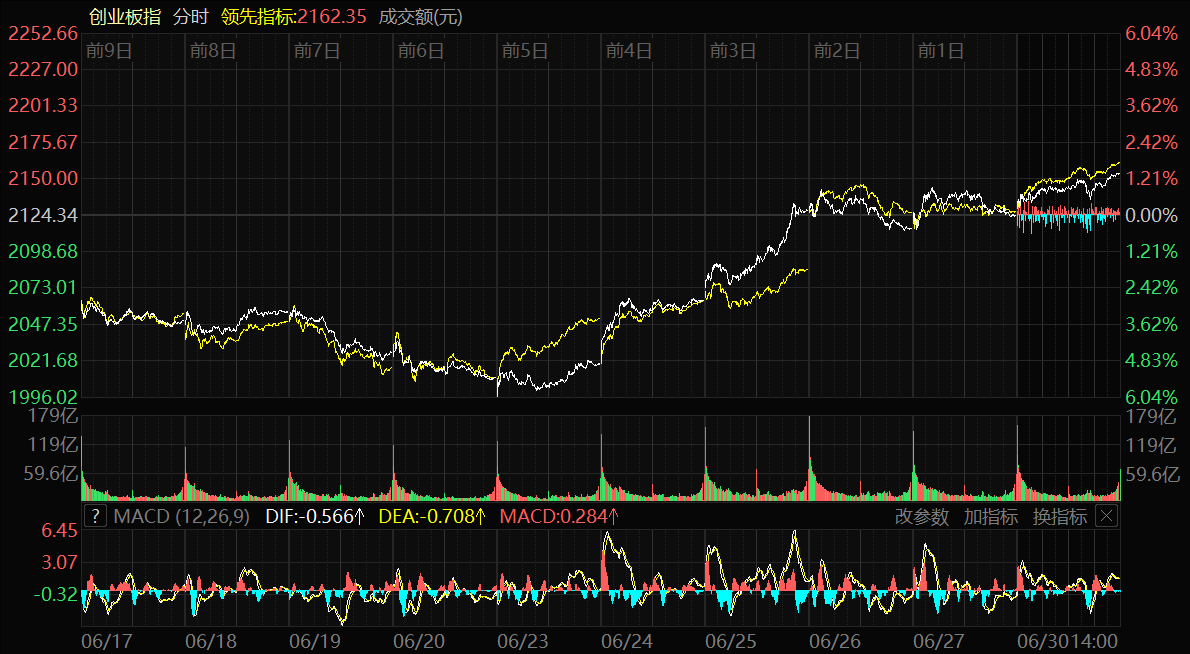Jump to the 前9日 day section
Image resolution: width=1190 pixels, height=654 pixels.
click(x=109, y=50)
